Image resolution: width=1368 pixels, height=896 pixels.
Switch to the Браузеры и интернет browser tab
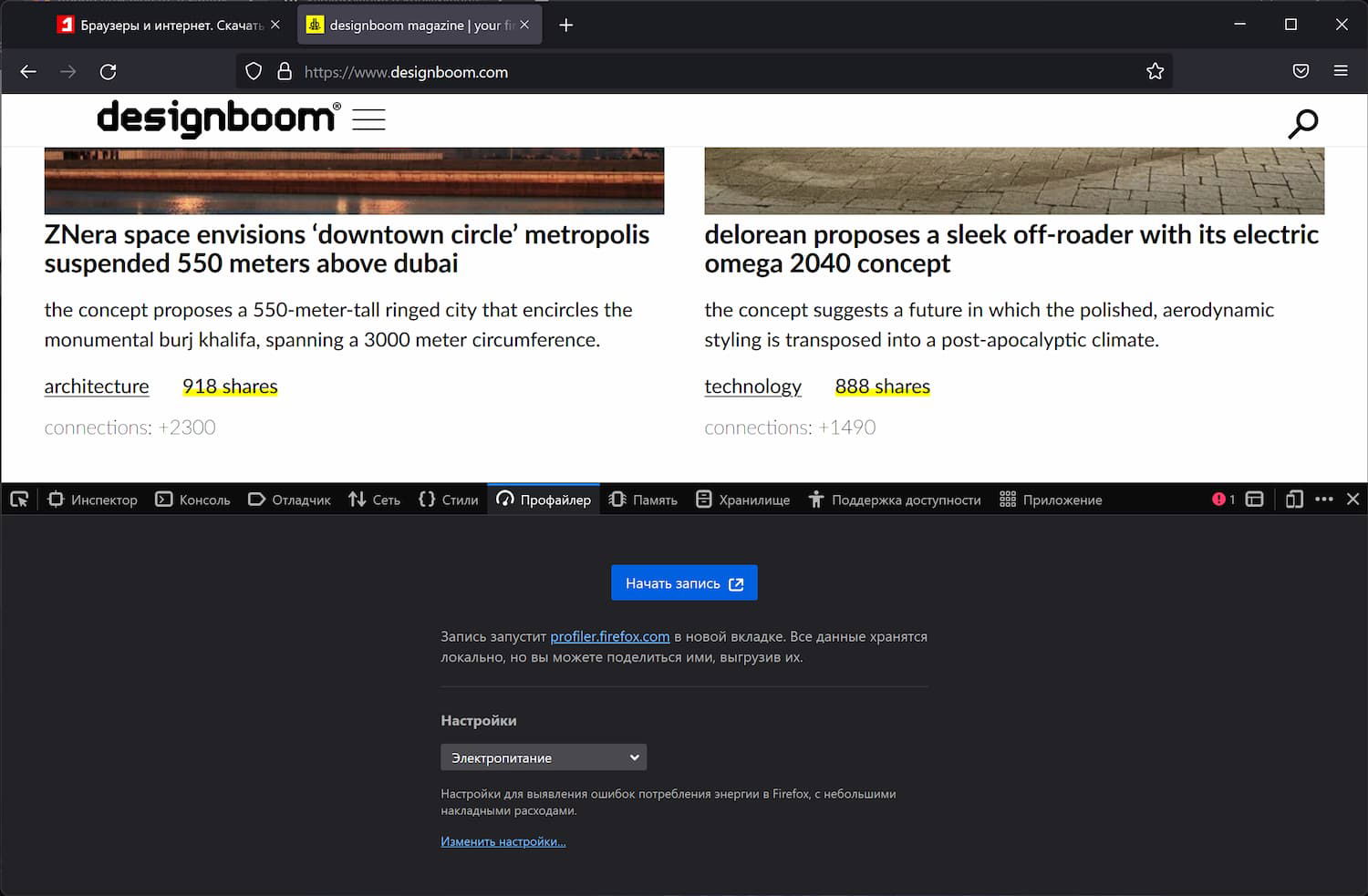(x=170, y=26)
